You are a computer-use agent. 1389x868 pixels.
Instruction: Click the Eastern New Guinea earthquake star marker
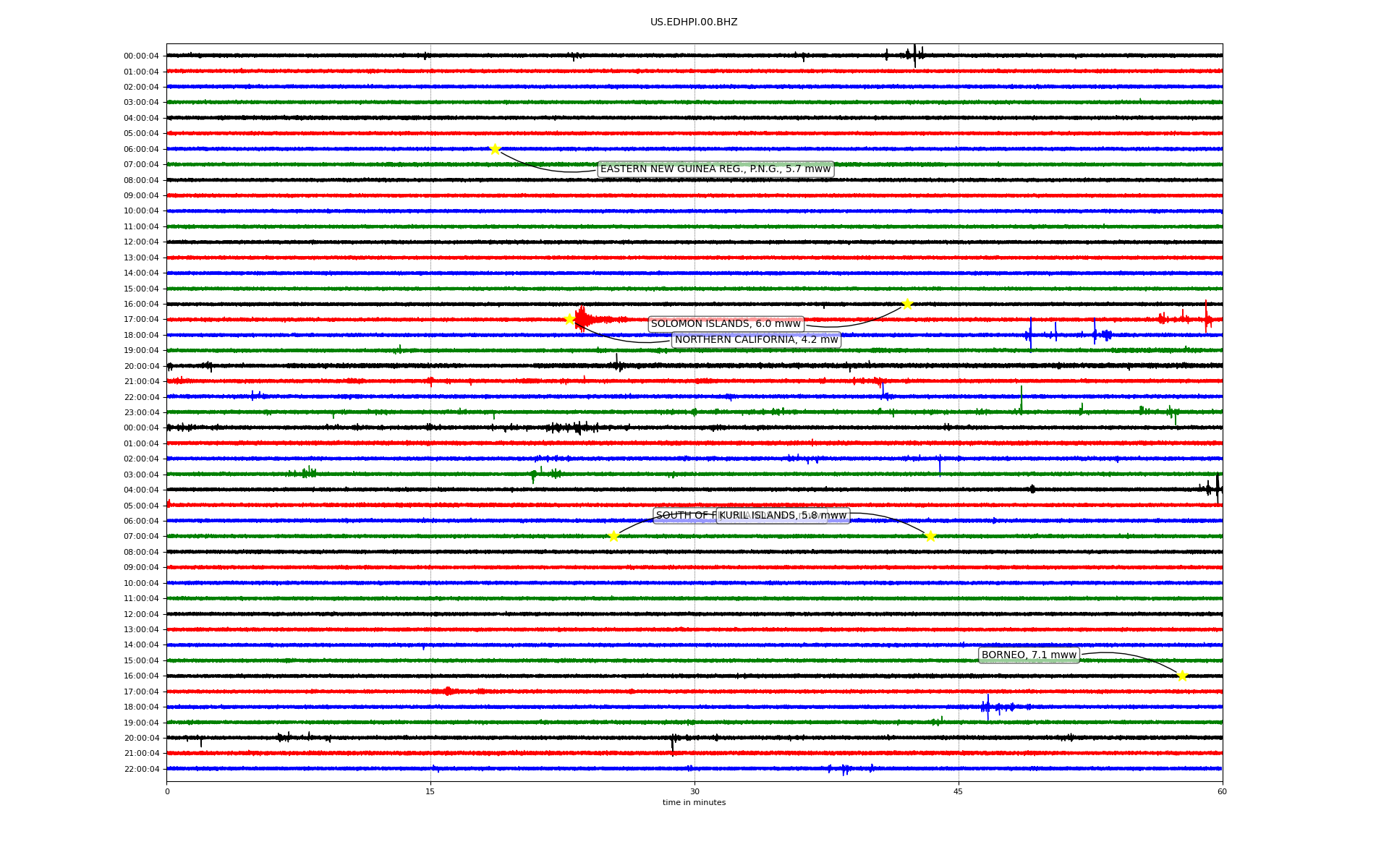495,149
